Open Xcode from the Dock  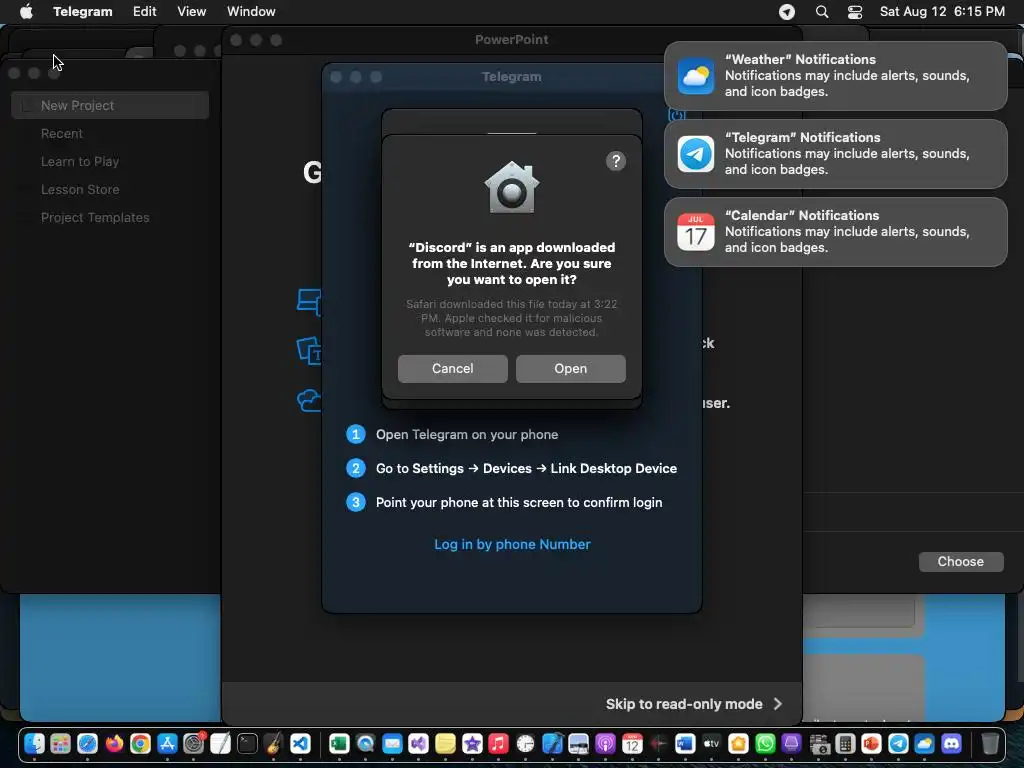(x=552, y=743)
